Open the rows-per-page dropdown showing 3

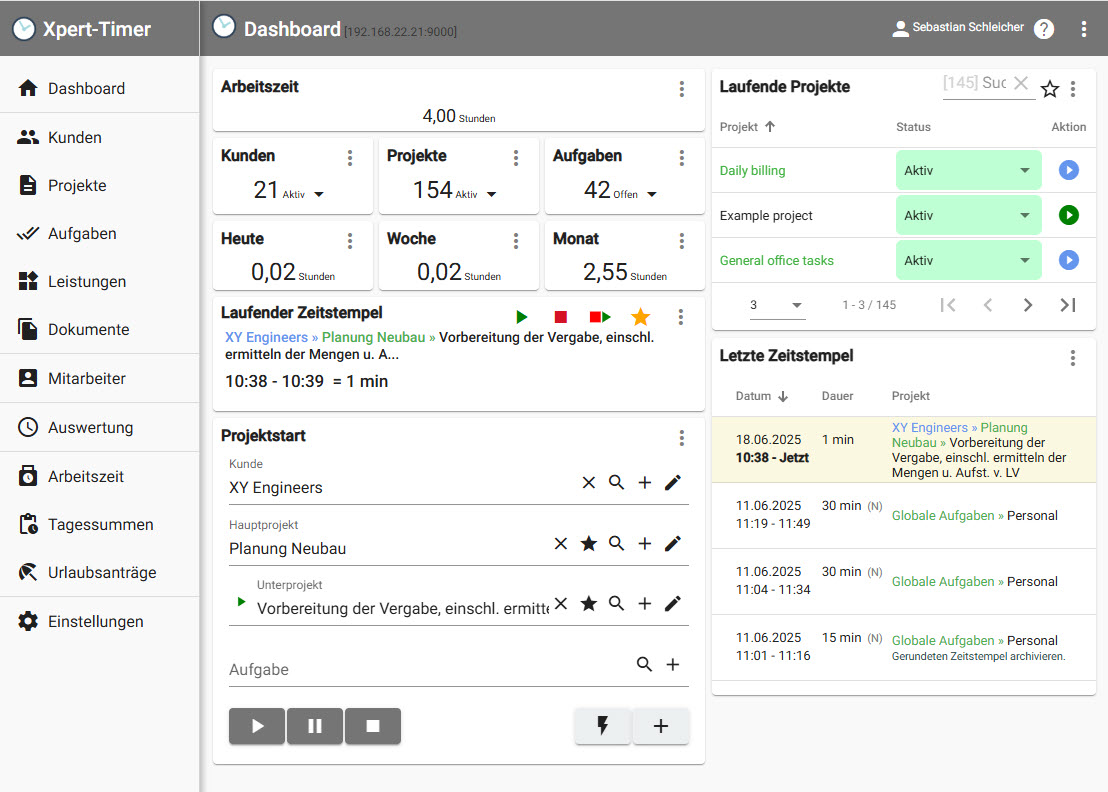point(777,305)
